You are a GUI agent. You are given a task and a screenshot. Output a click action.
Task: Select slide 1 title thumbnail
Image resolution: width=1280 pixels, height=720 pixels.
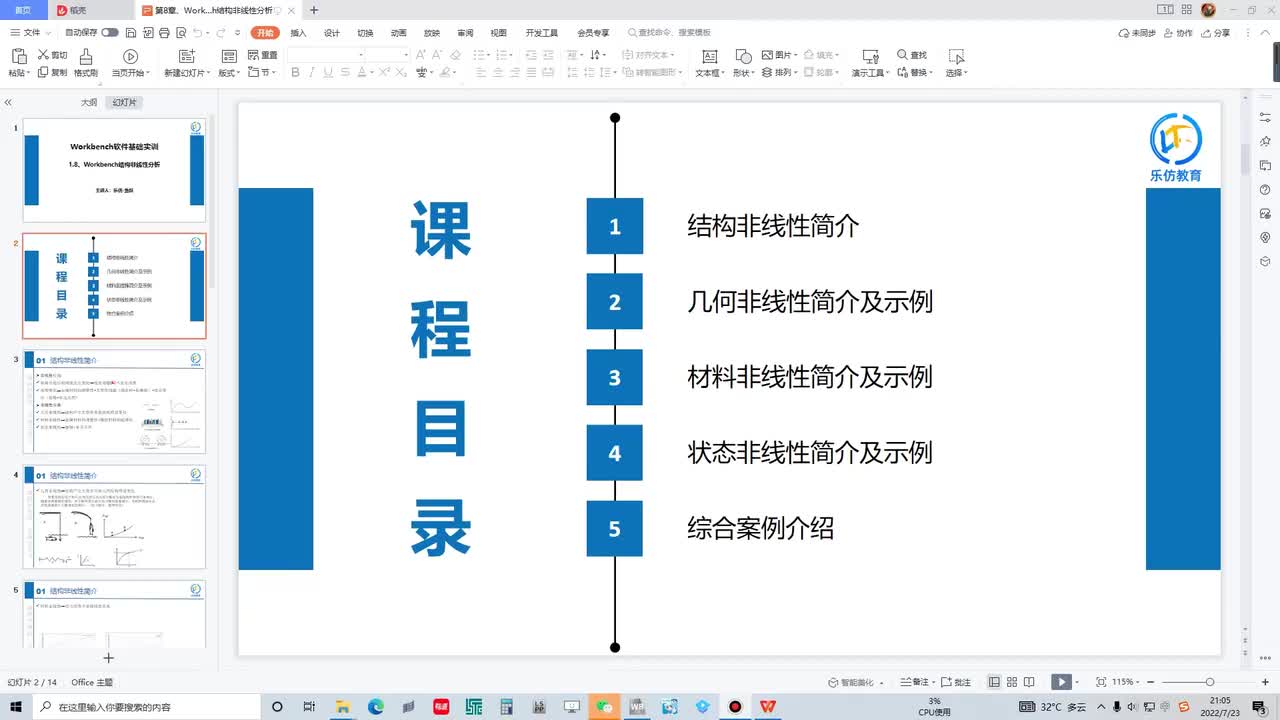tap(114, 170)
